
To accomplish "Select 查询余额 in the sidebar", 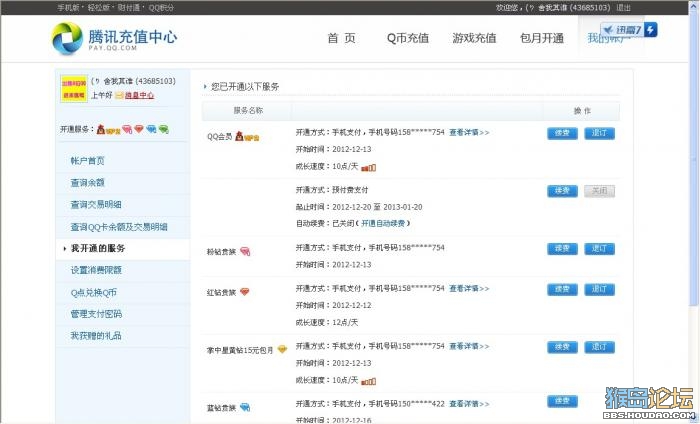I will pyautogui.click(x=88, y=183).
